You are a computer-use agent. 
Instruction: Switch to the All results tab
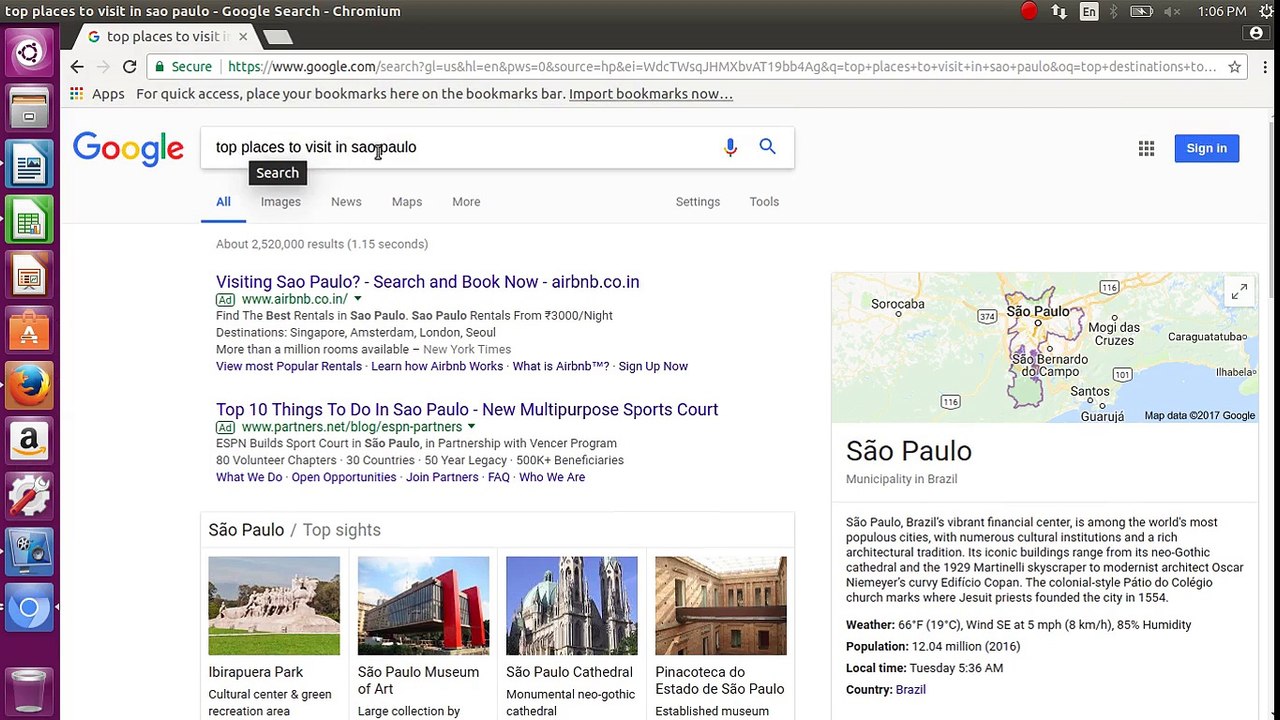point(223,202)
